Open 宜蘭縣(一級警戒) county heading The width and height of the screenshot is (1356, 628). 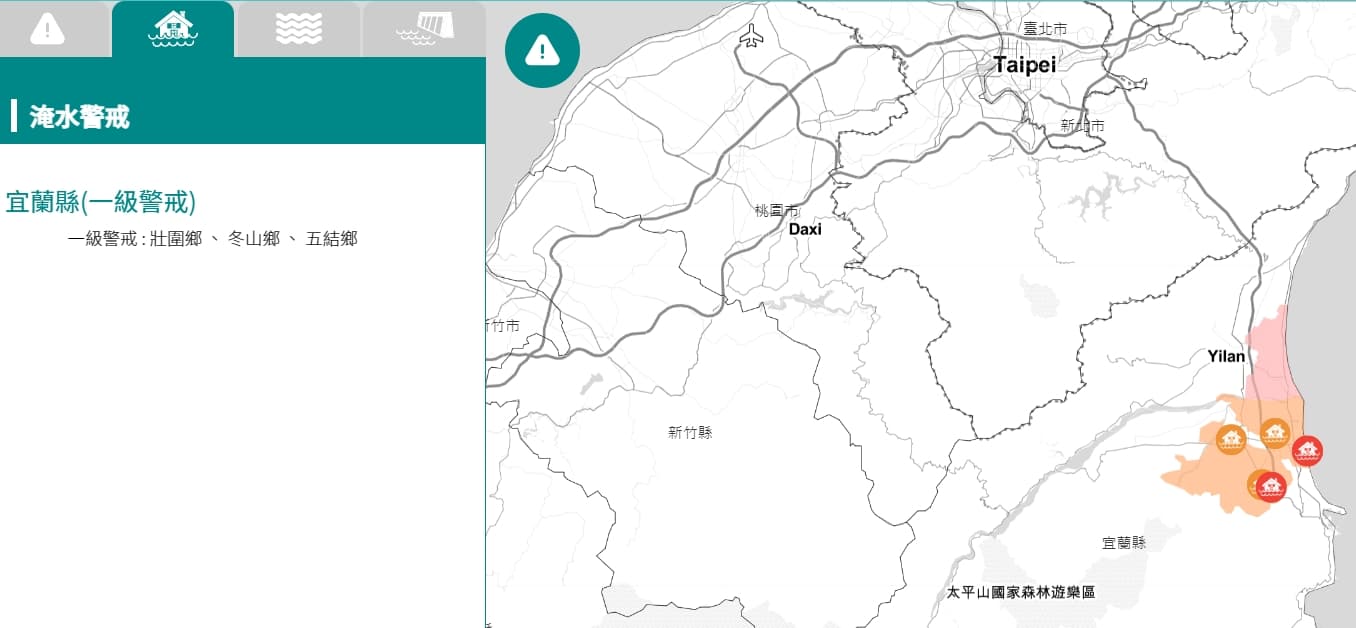pos(101,202)
